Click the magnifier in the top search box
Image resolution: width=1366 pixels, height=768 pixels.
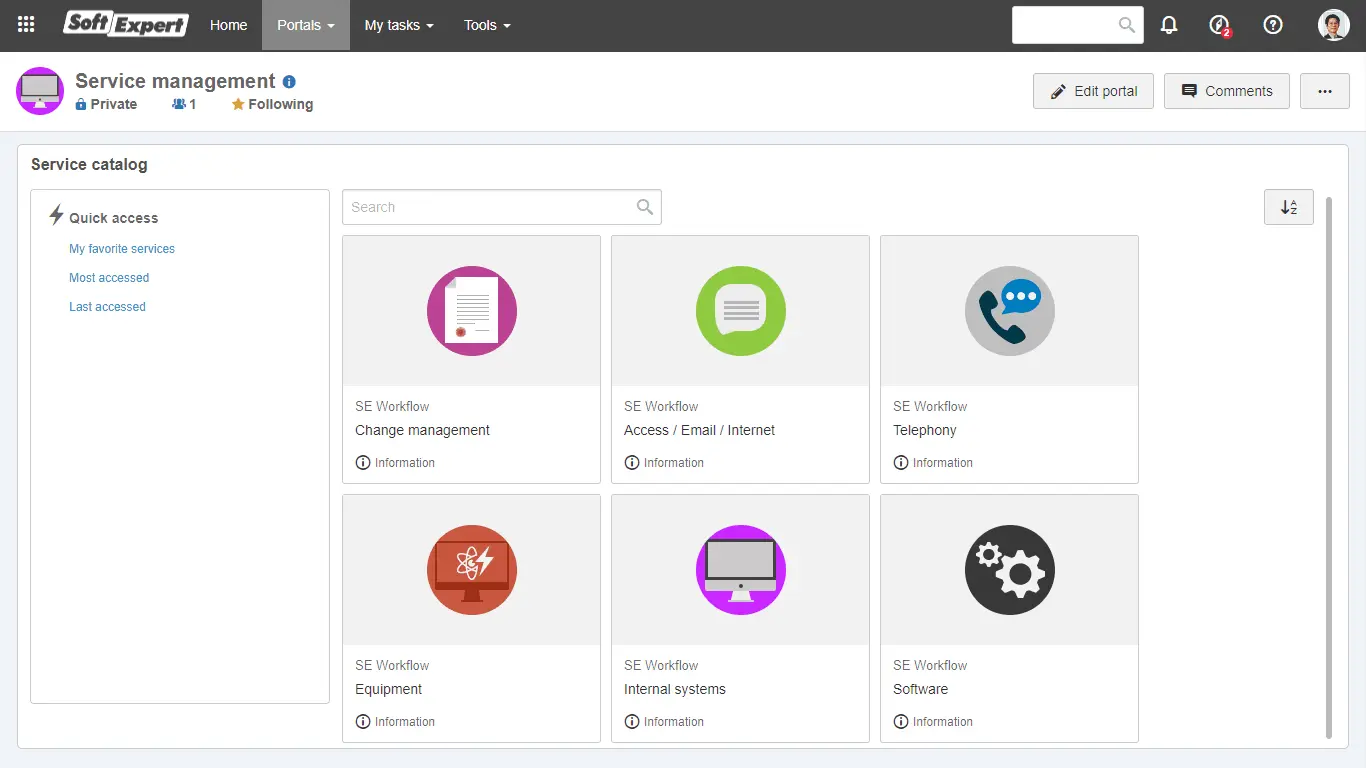point(1127,25)
